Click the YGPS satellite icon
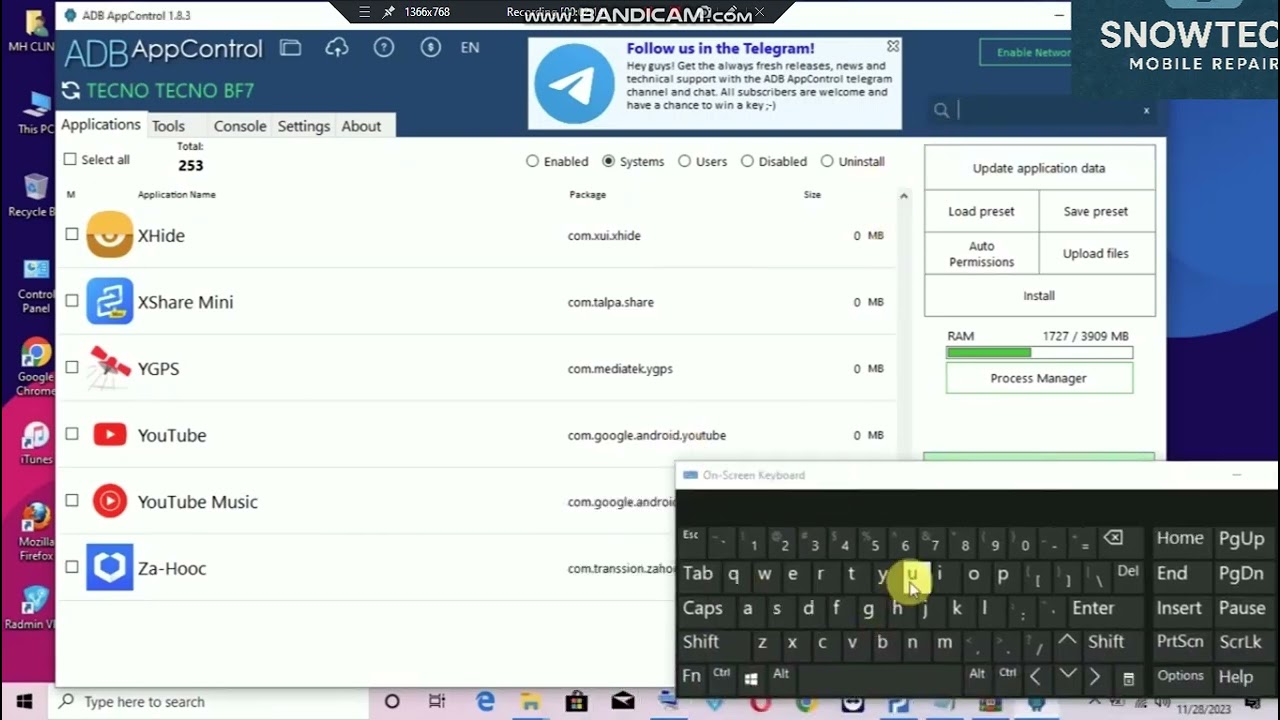Viewport: 1280px width, 720px height. 109,368
